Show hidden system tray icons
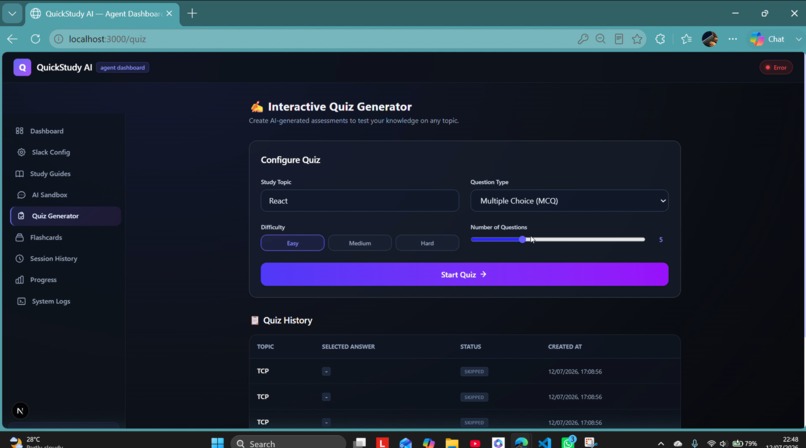This screenshot has height=448, width=806. click(x=661, y=443)
